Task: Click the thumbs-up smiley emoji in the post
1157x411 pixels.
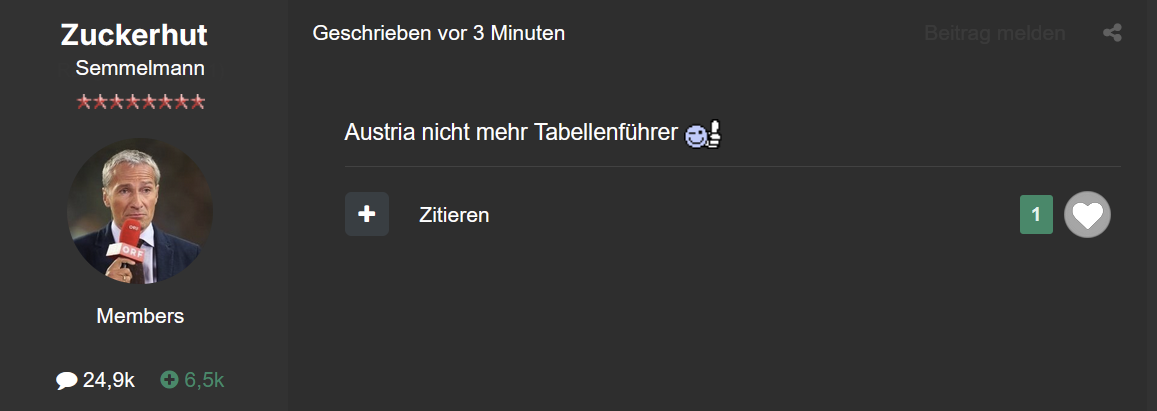Action: (703, 135)
